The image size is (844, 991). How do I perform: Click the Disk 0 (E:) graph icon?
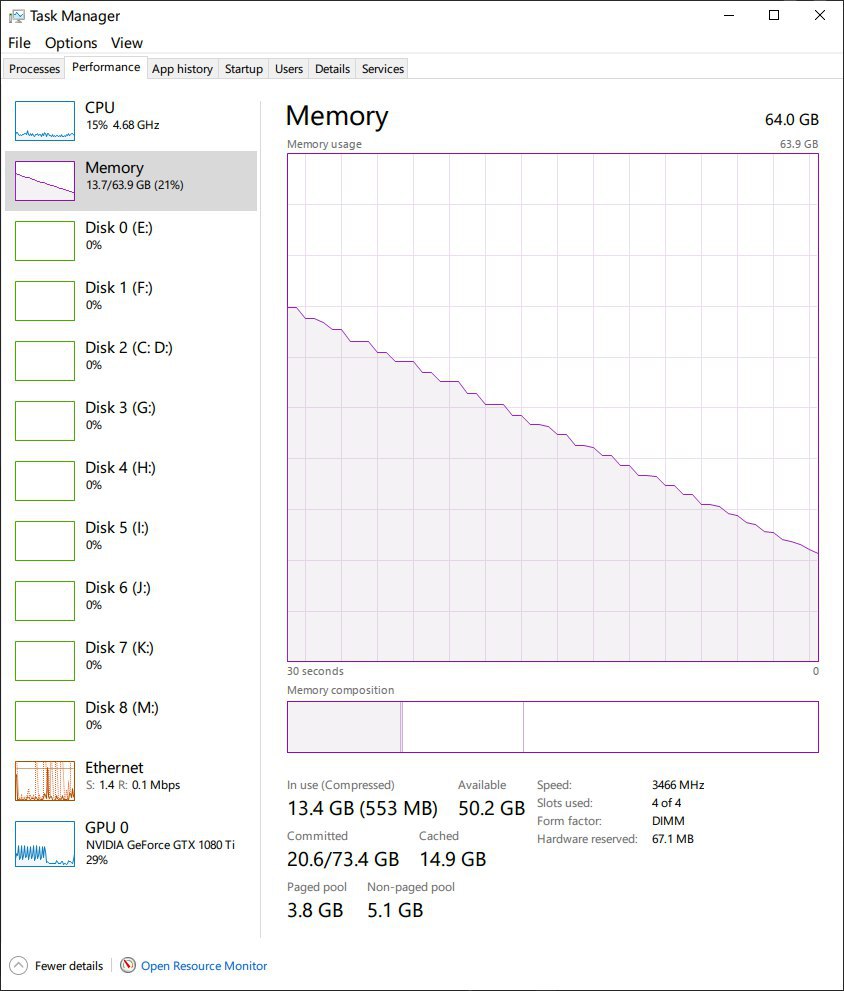(45, 241)
